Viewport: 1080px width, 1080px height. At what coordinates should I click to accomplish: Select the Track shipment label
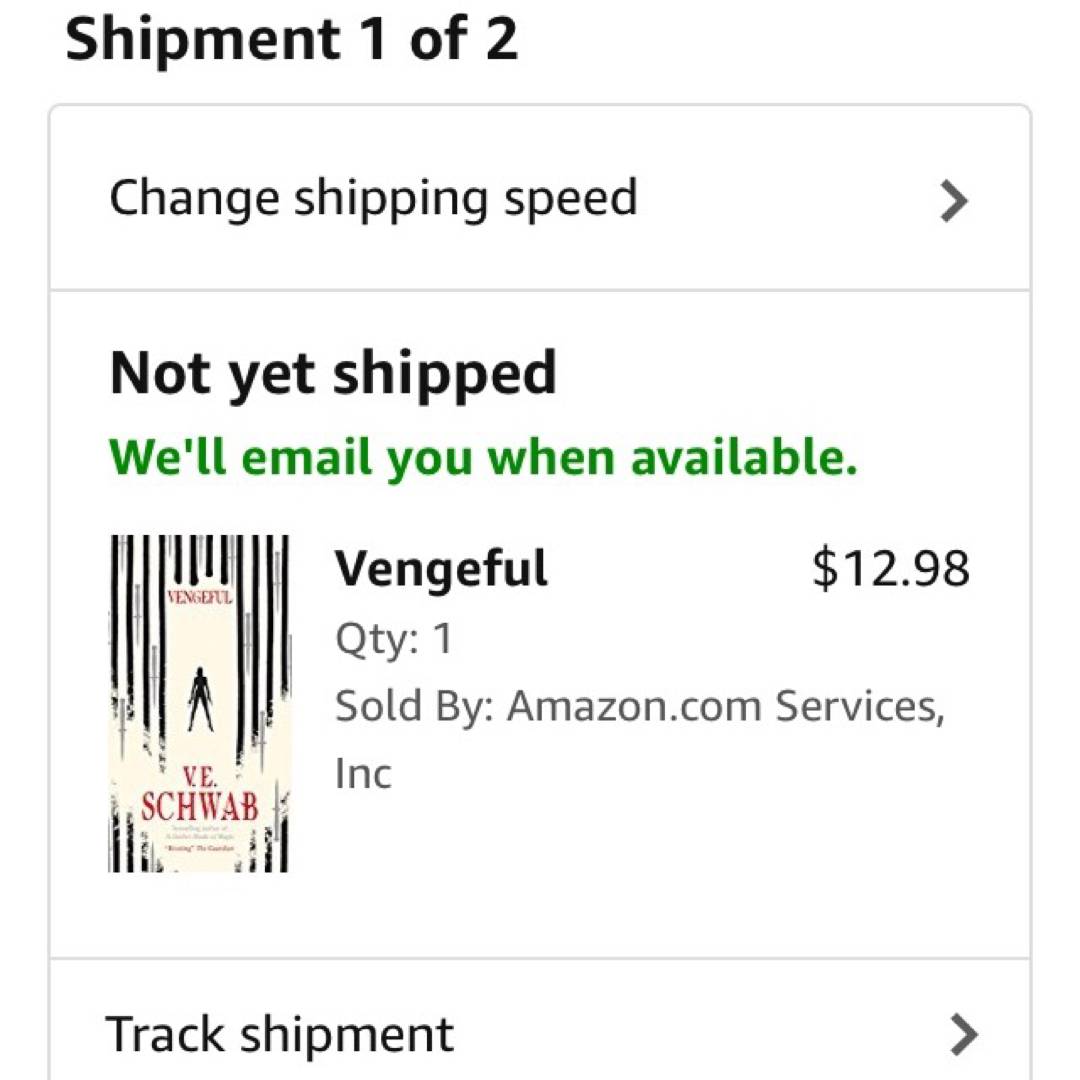[x=279, y=1034]
